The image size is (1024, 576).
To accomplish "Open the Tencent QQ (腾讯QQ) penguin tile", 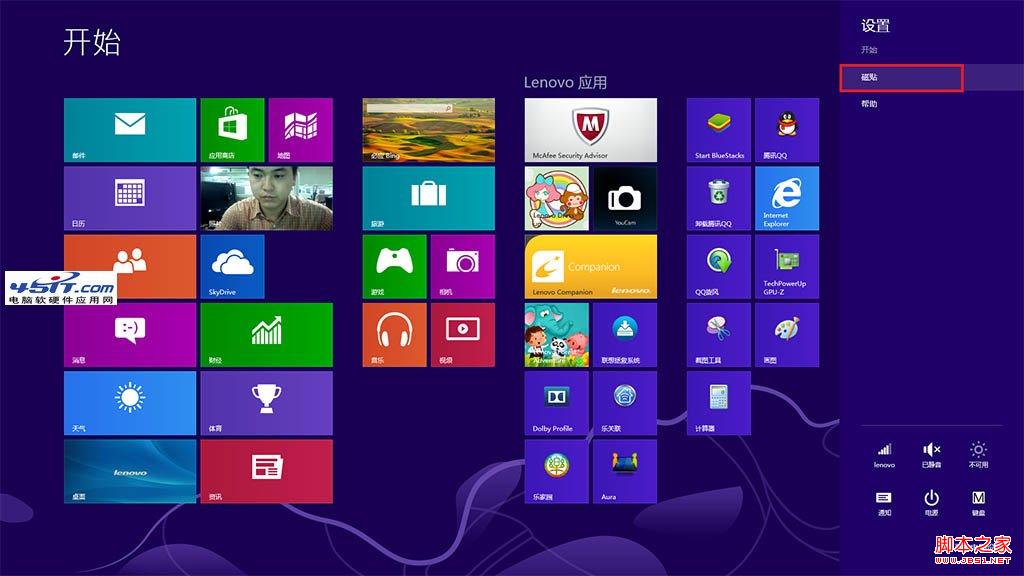I will [x=787, y=130].
